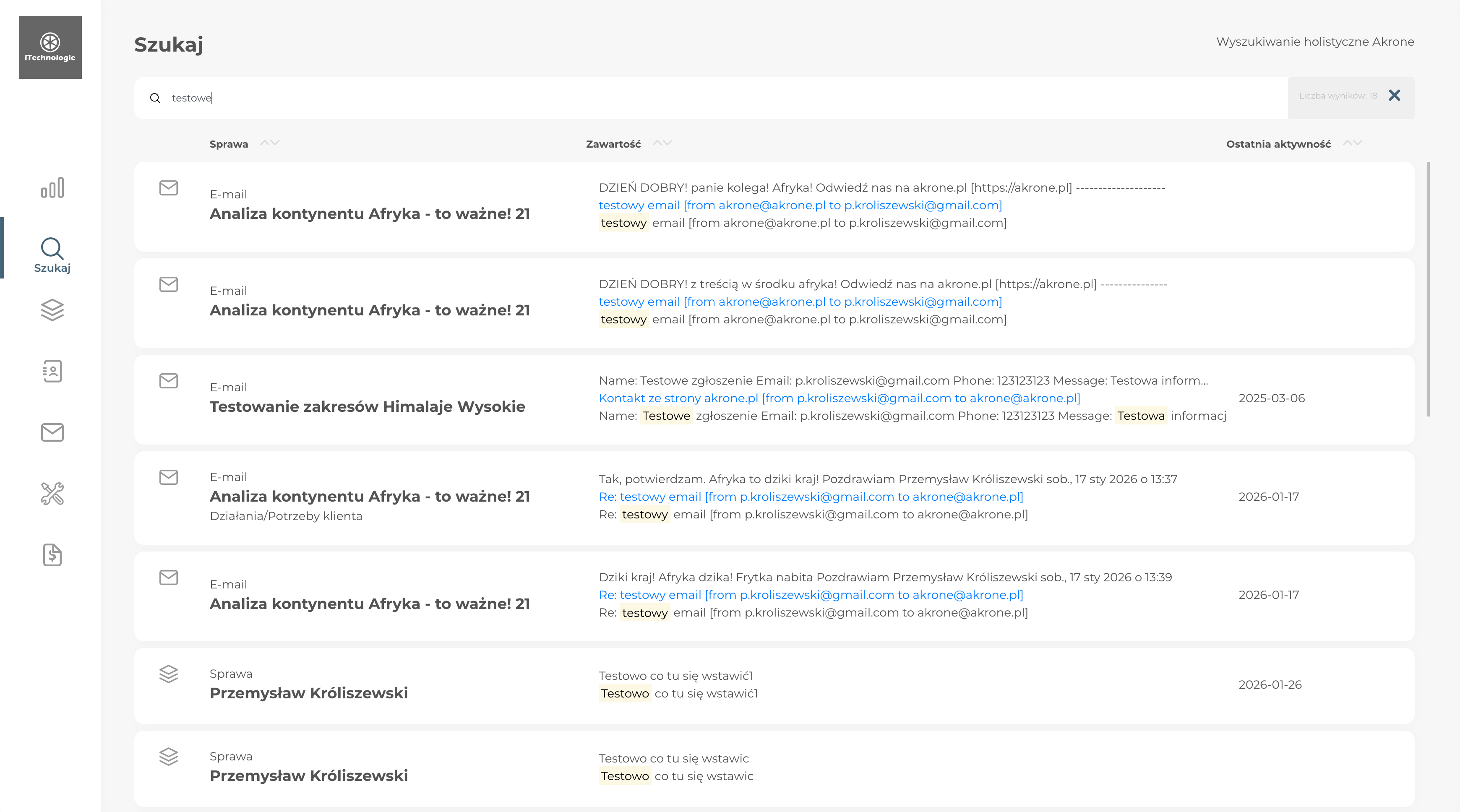Image resolution: width=1460 pixels, height=812 pixels.
Task: Open the statistics bar chart sidebar icon
Action: [52, 187]
